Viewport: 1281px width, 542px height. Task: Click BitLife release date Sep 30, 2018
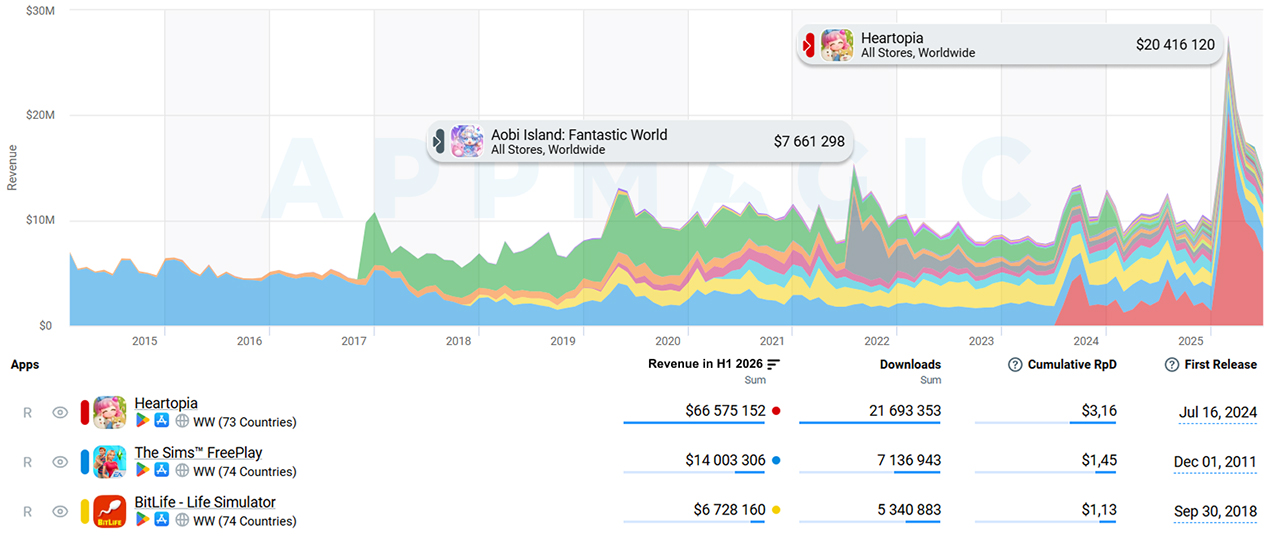pyautogui.click(x=1215, y=511)
